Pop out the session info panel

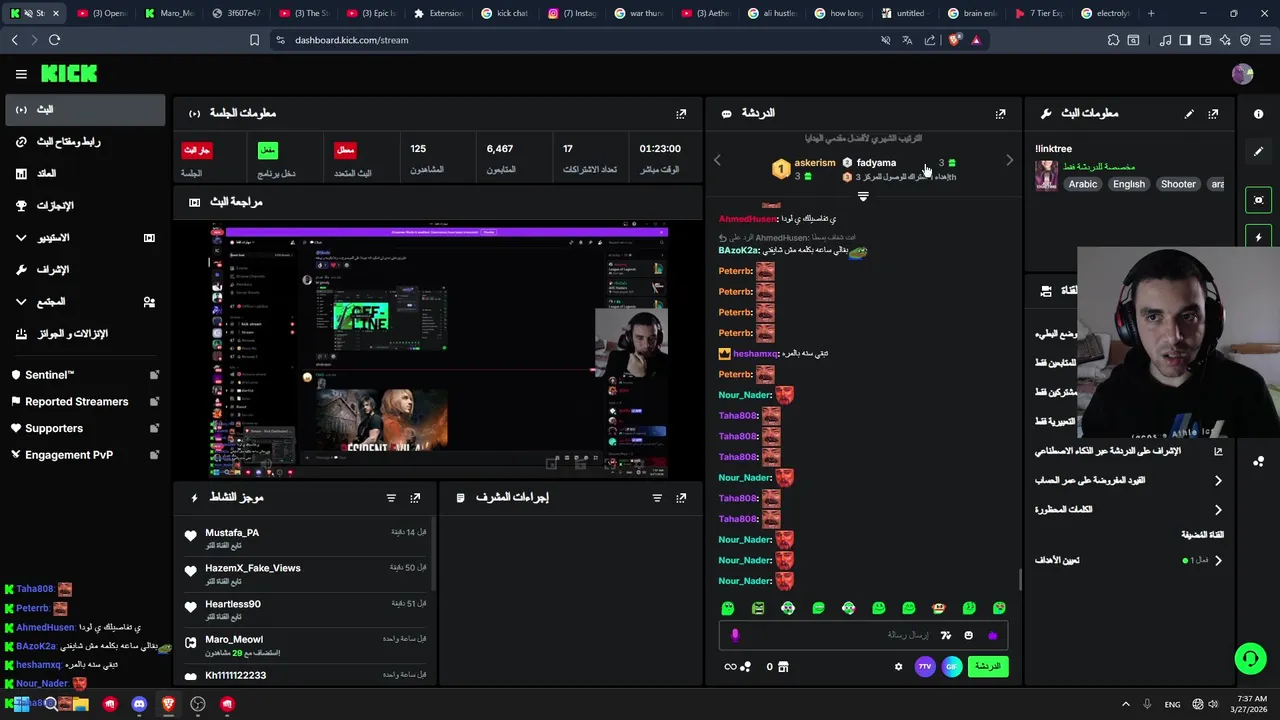(681, 114)
